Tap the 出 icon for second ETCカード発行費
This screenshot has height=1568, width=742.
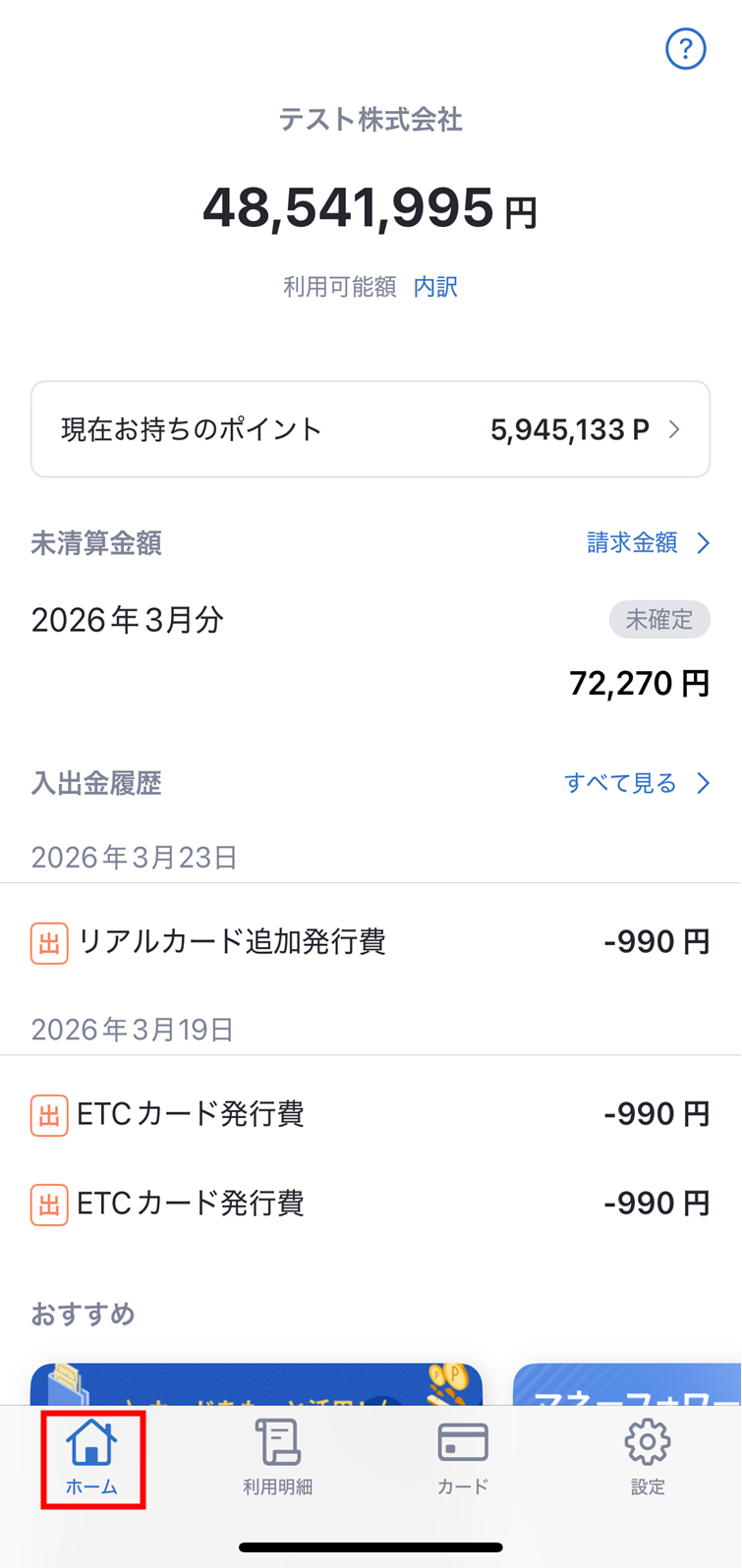click(x=49, y=1204)
